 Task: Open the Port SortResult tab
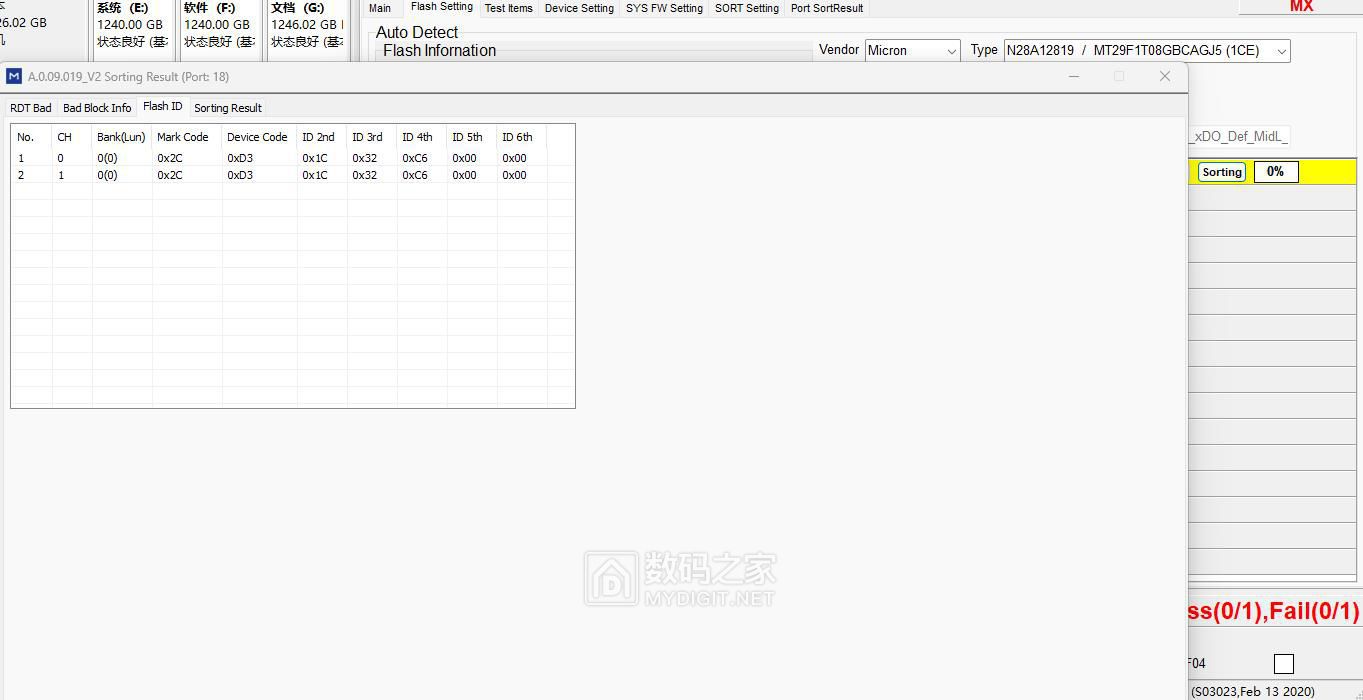click(827, 8)
